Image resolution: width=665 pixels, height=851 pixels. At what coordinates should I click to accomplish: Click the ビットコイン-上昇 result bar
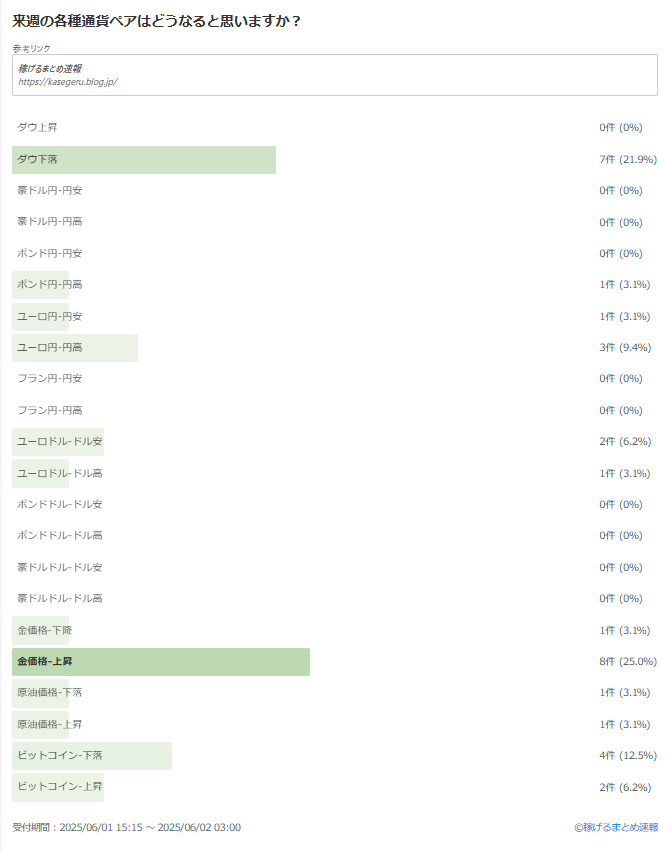point(58,787)
